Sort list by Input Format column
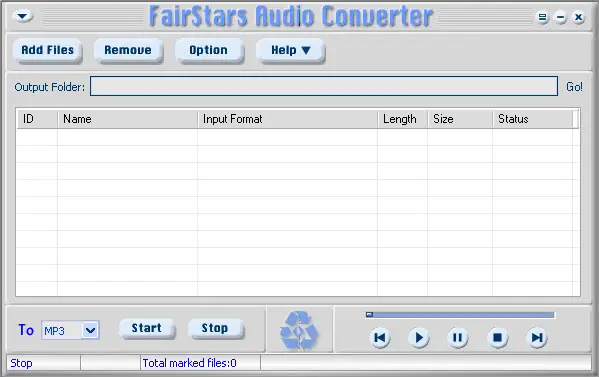This screenshot has width=599, height=377. [288, 119]
